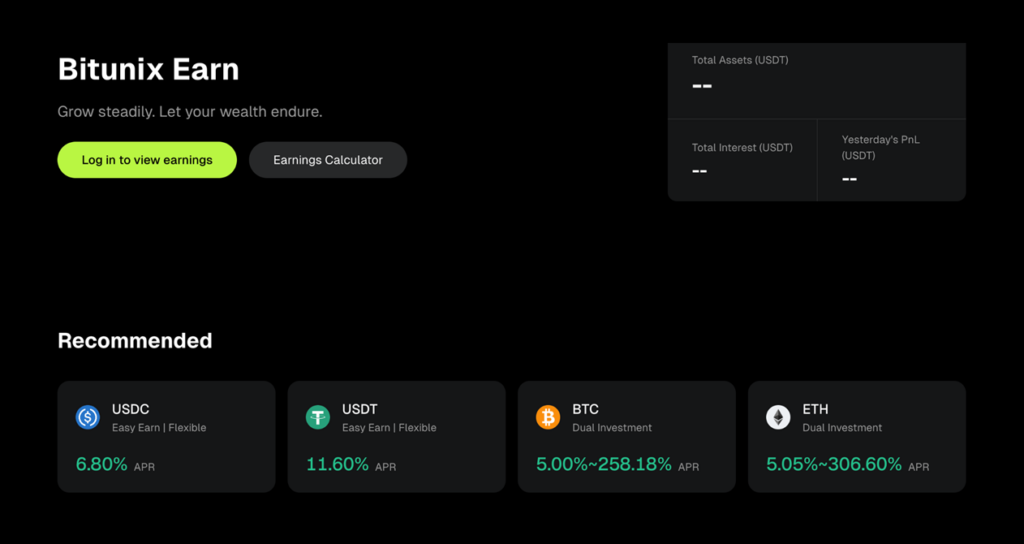The height and width of the screenshot is (544, 1024).
Task: Open the Earnings Calculator
Action: pos(328,160)
